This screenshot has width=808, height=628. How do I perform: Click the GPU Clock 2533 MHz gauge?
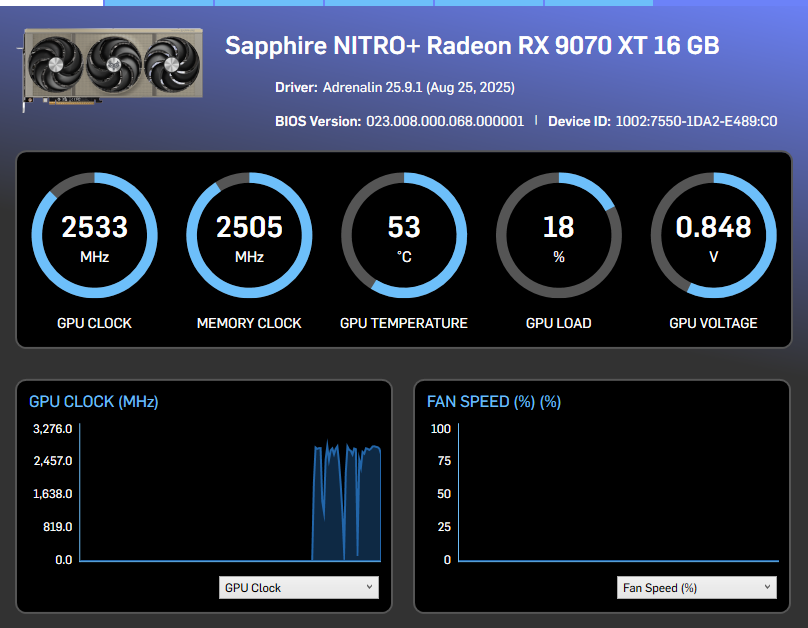tap(95, 235)
